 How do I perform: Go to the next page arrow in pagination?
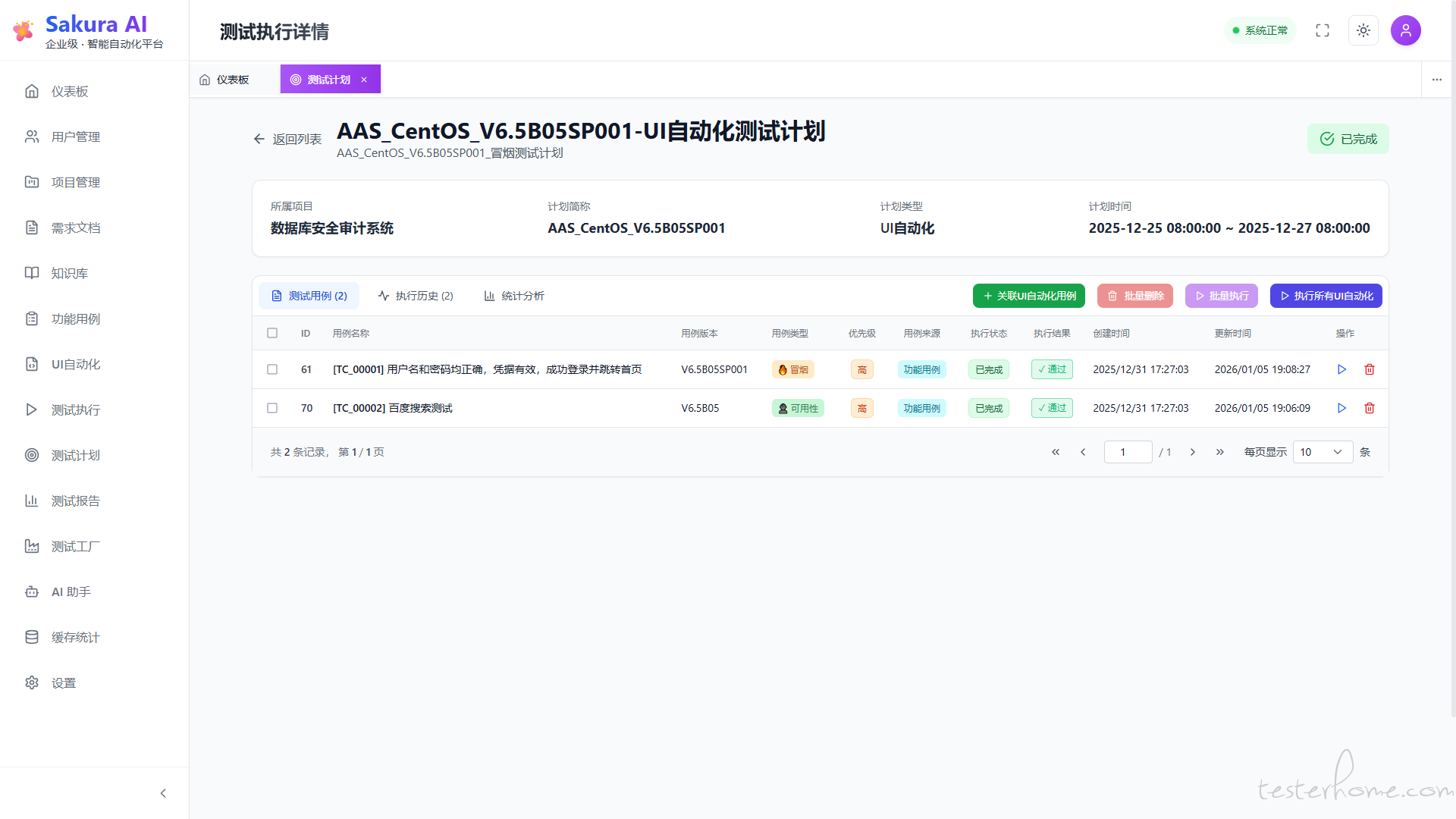(1193, 452)
